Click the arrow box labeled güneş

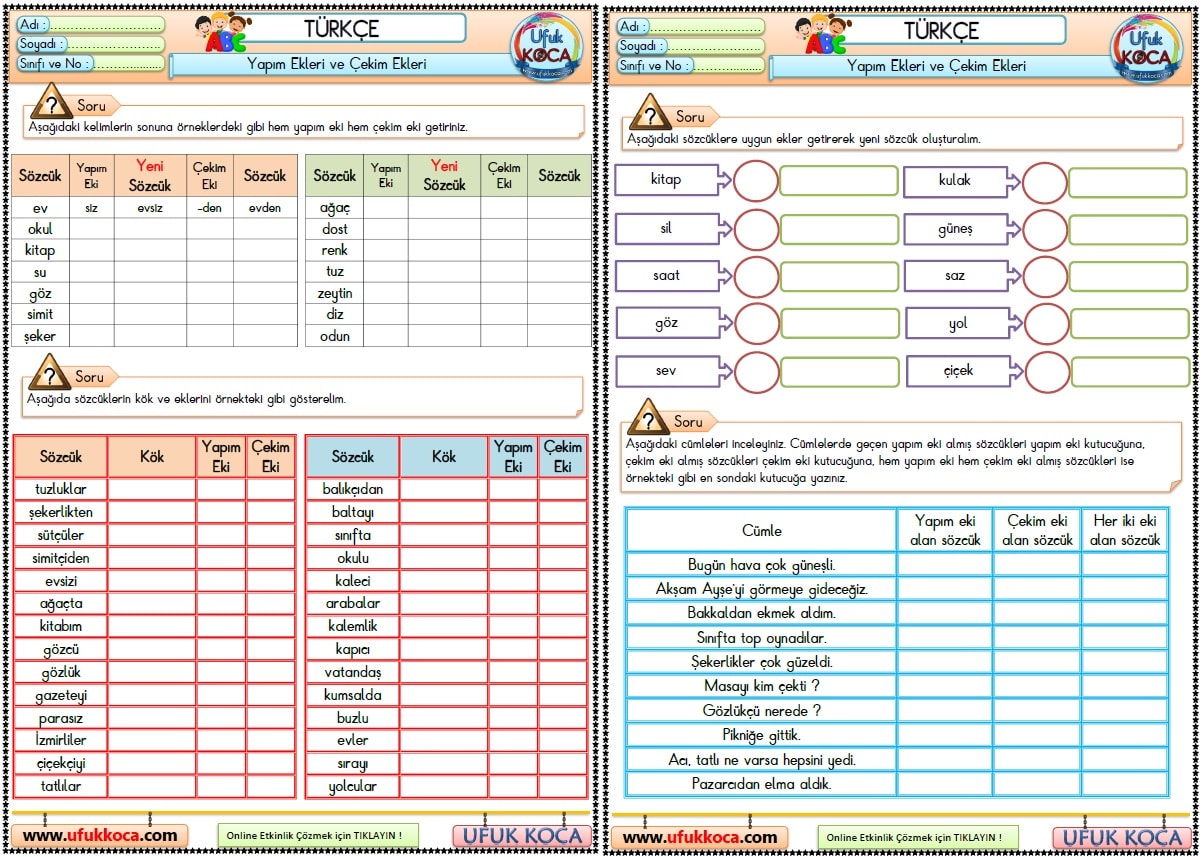[x=961, y=229]
